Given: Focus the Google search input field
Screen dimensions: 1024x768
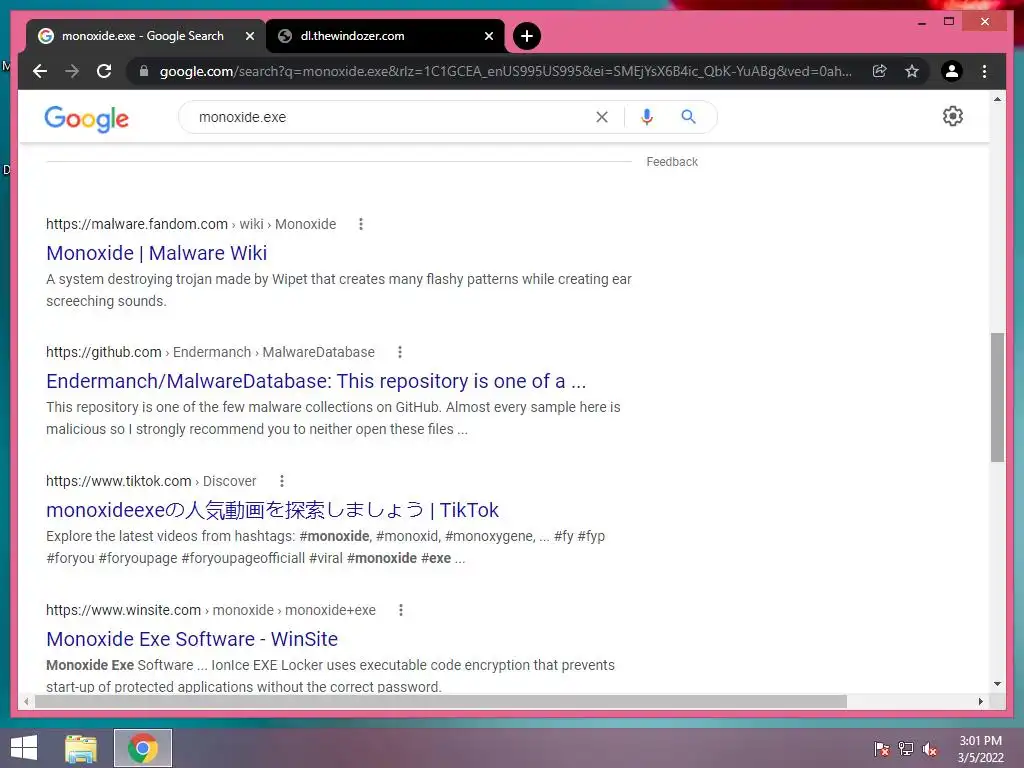Looking at the screenshot, I should 392,117.
